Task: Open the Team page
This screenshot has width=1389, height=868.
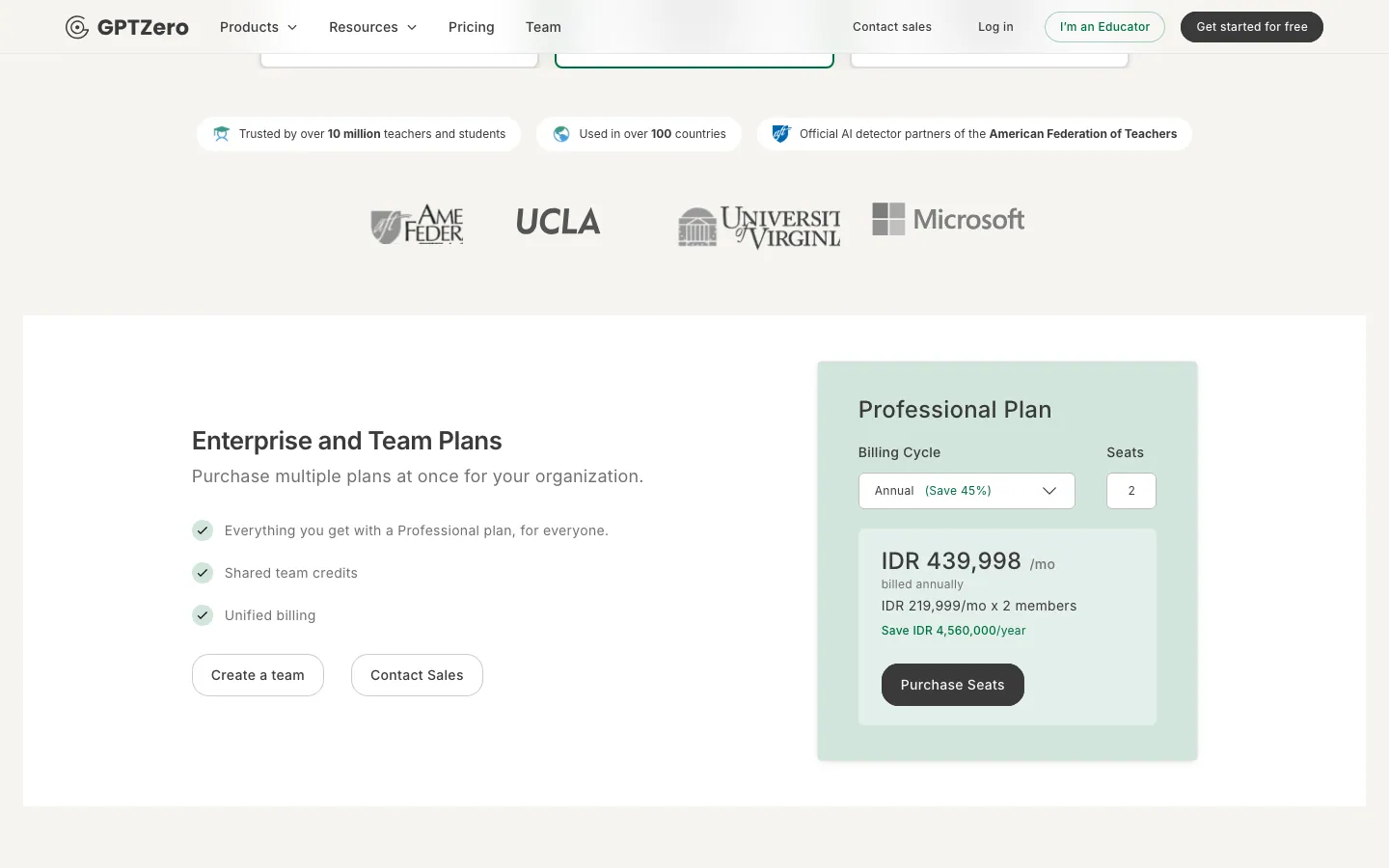Action: (543, 27)
